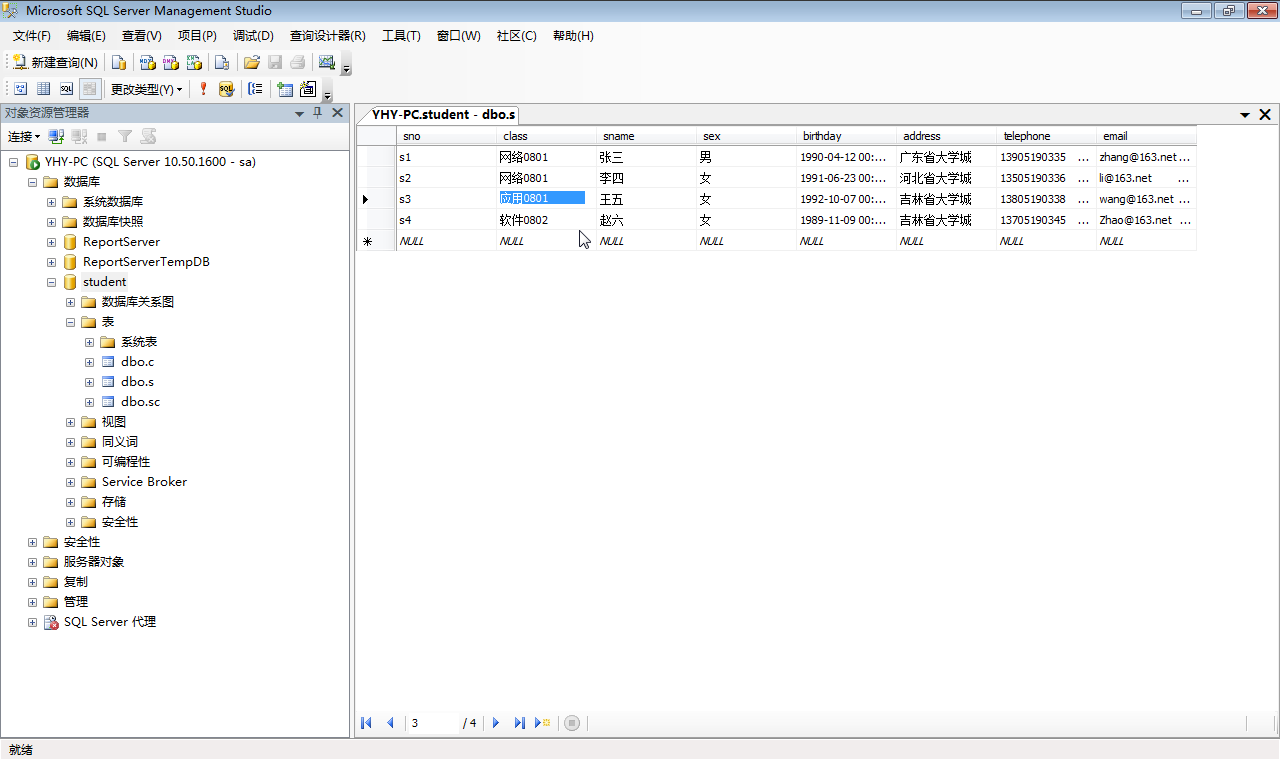Image resolution: width=1280 pixels, height=760 pixels.
Task: Close the Object Explorer panel
Action: (337, 113)
